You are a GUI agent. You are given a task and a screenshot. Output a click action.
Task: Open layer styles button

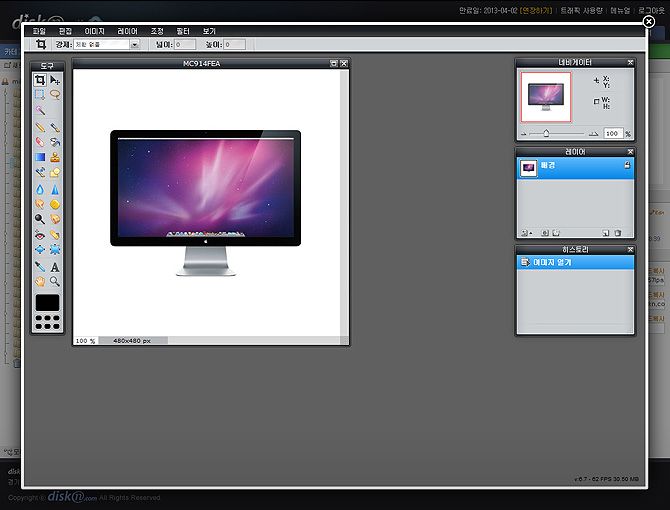[x=556, y=233]
